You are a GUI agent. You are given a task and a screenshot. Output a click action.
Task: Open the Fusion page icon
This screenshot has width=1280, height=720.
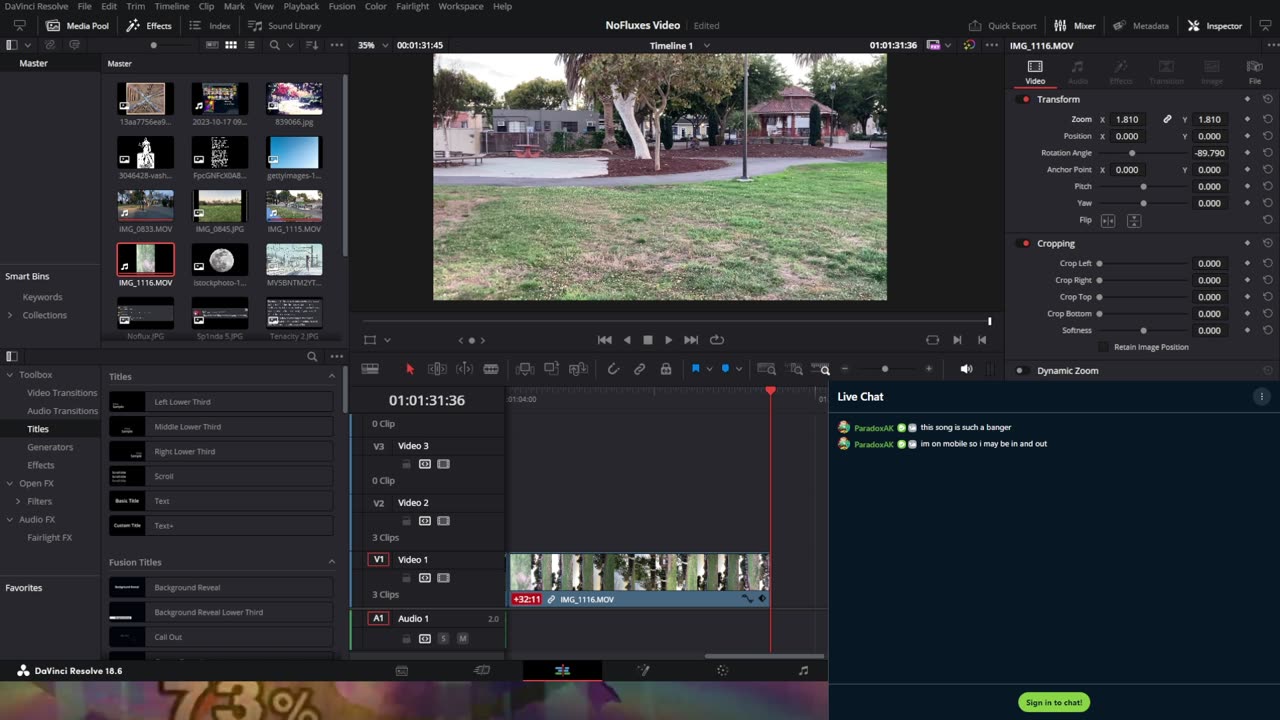pyautogui.click(x=643, y=670)
